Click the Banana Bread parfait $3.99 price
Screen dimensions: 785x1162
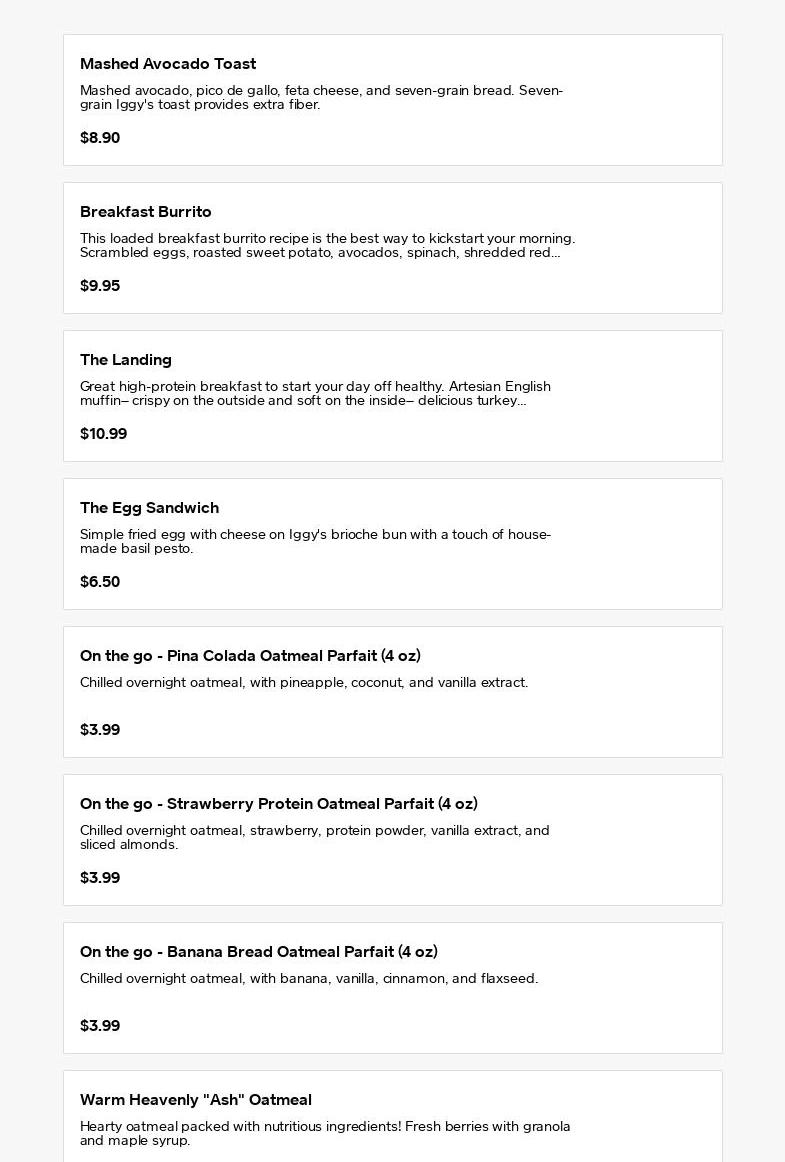pyautogui.click(x=100, y=1026)
